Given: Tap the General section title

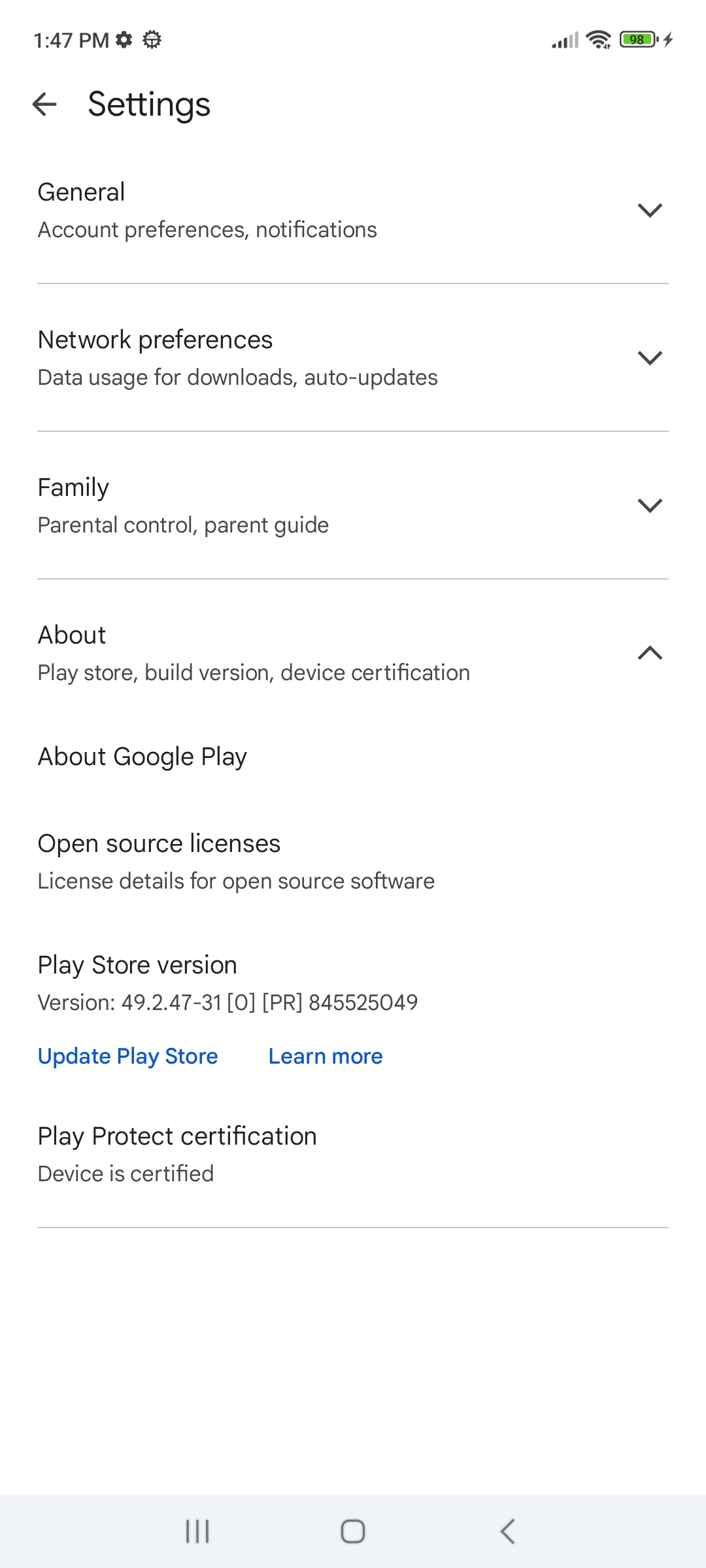Looking at the screenshot, I should click(x=81, y=192).
